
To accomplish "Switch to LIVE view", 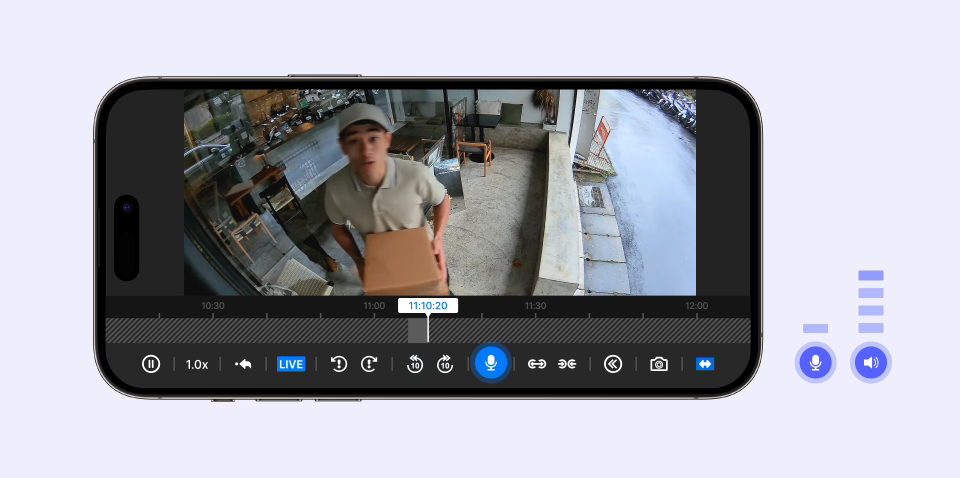I will coord(291,364).
